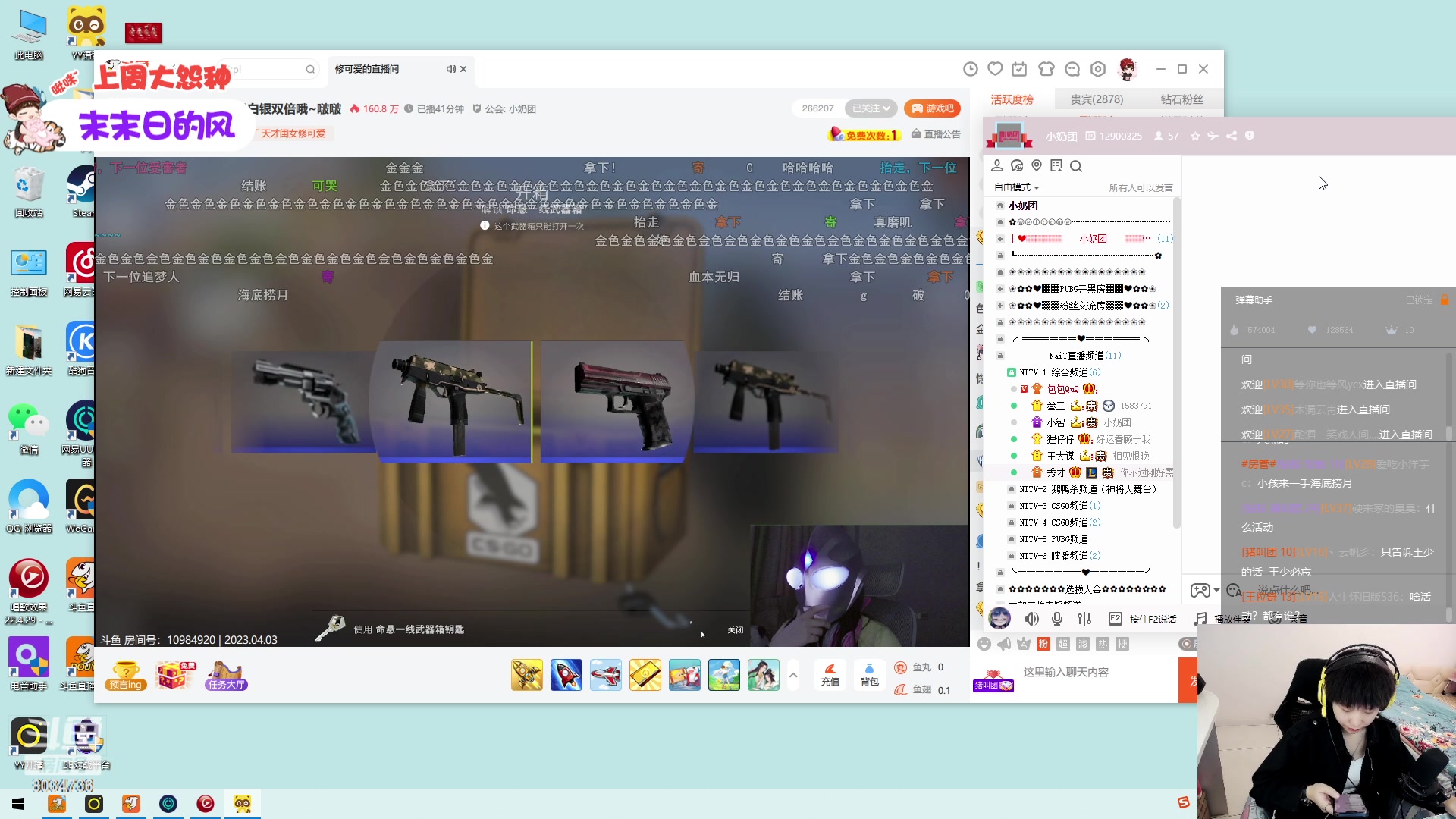
Task: Click the Windows Start button
Action: coord(18,804)
